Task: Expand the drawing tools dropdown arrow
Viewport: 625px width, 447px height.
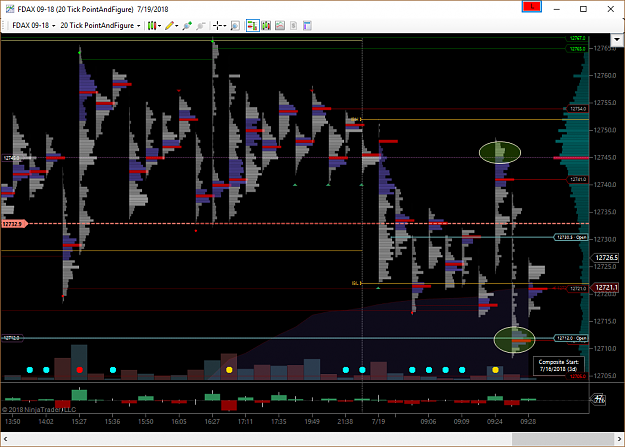Action: click(177, 26)
